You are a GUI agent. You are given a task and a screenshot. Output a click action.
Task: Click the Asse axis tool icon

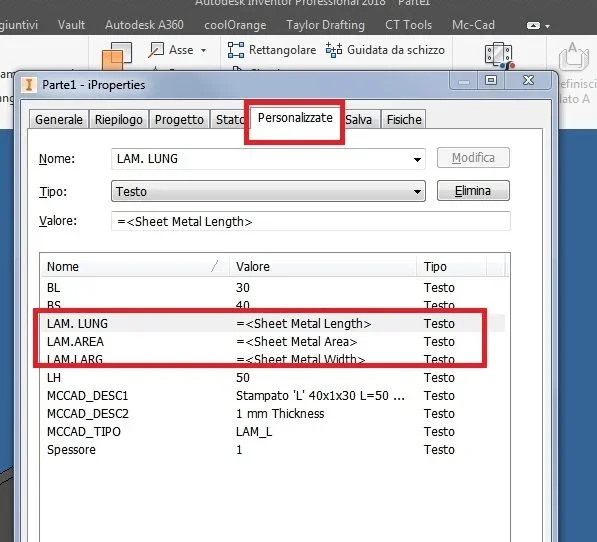click(156, 50)
